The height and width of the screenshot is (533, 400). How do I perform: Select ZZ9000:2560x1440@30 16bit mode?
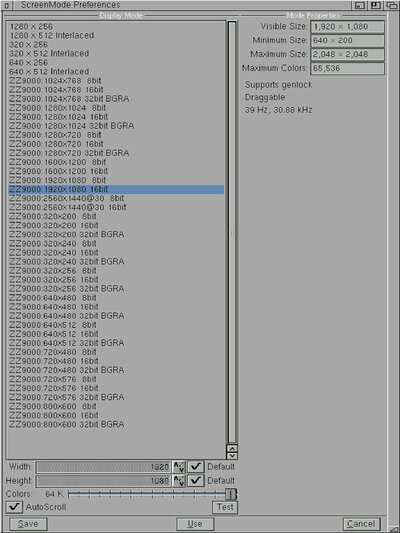coord(116,207)
